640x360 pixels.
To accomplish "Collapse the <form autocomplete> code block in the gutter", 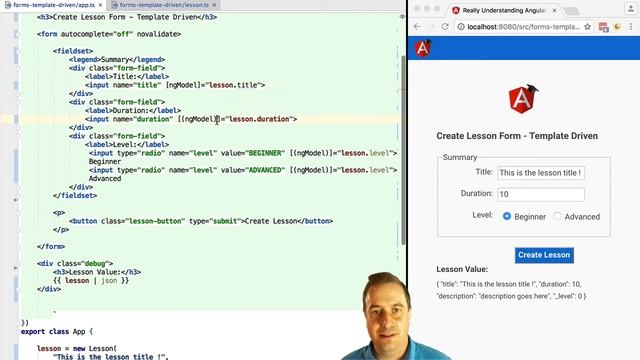I will [x=18, y=34].
